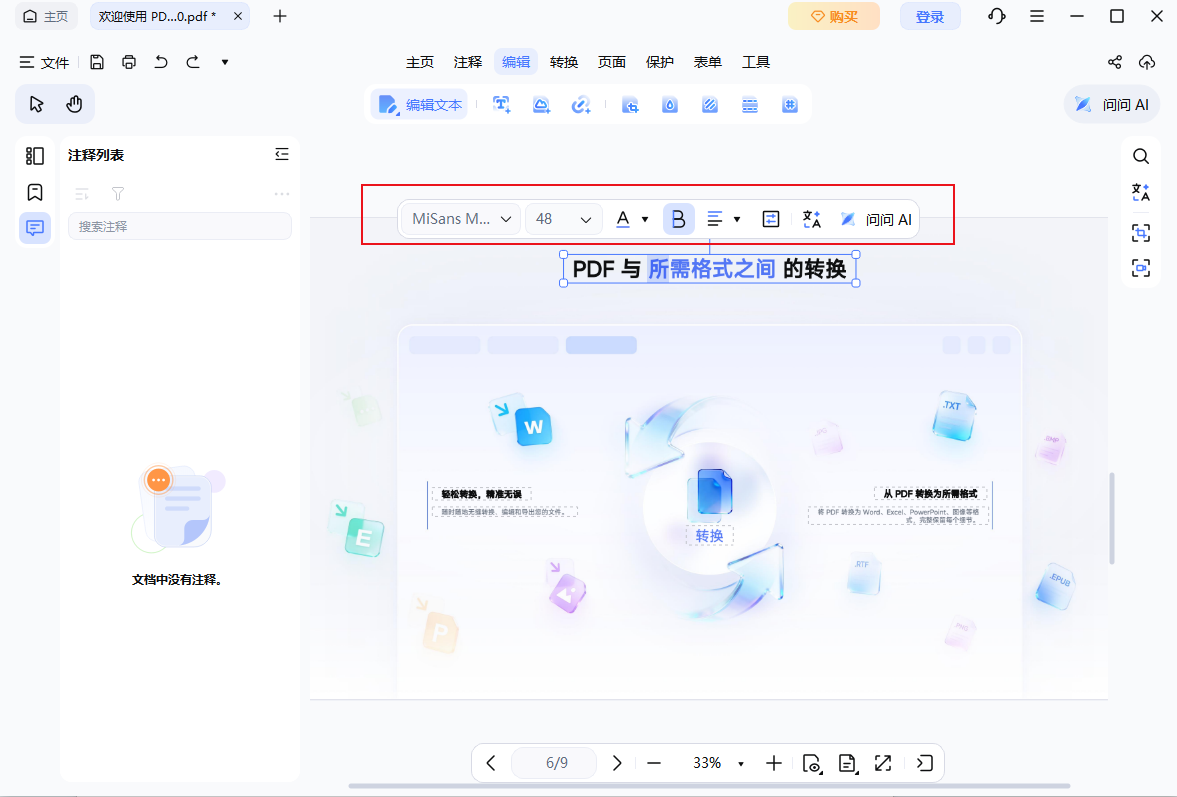Click 问问 AI in floating text toolbar
The width and height of the screenshot is (1177, 797).
pos(876,219)
